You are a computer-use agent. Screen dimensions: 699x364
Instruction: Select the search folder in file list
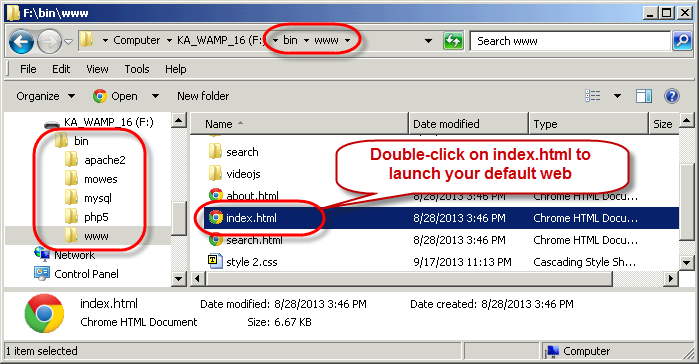(x=242, y=152)
